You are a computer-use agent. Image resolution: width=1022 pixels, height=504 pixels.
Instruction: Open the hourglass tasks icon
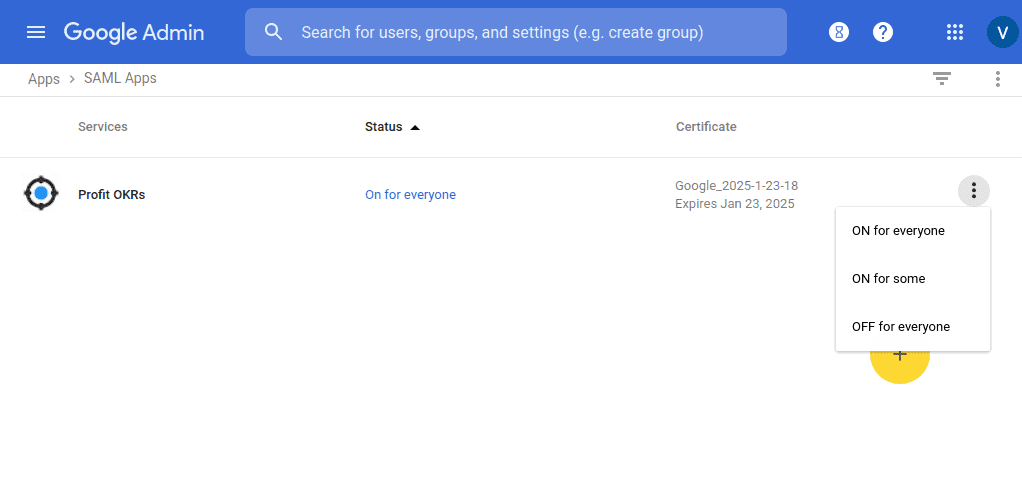tap(839, 32)
